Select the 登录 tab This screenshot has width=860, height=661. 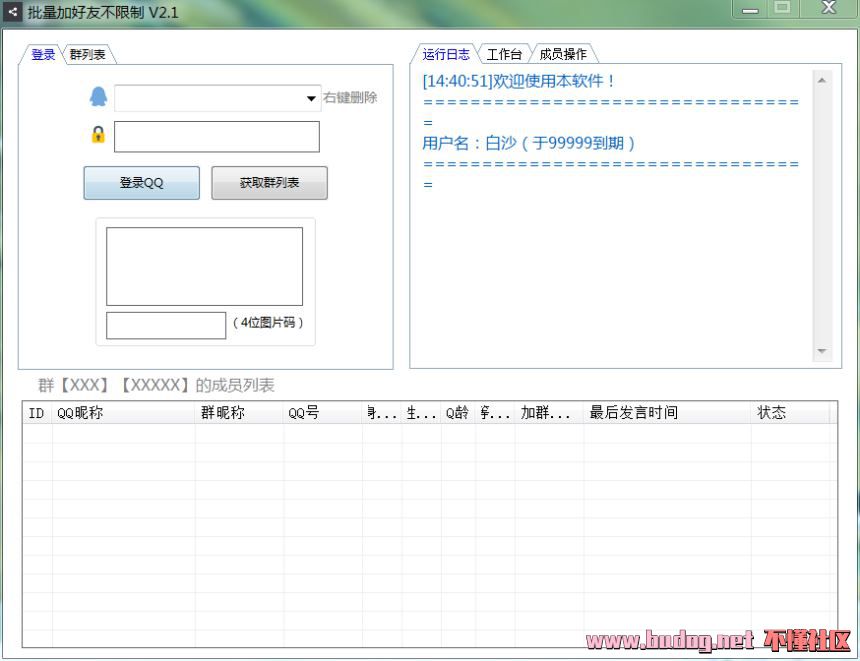tap(43, 55)
